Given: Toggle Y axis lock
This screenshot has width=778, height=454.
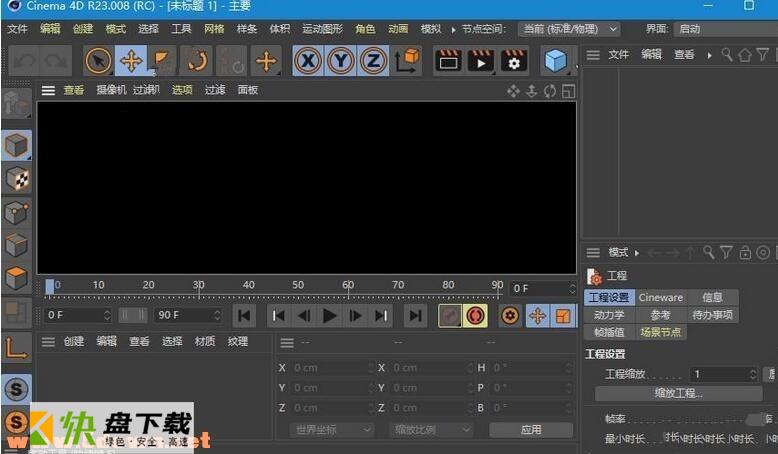Looking at the screenshot, I should point(340,61).
